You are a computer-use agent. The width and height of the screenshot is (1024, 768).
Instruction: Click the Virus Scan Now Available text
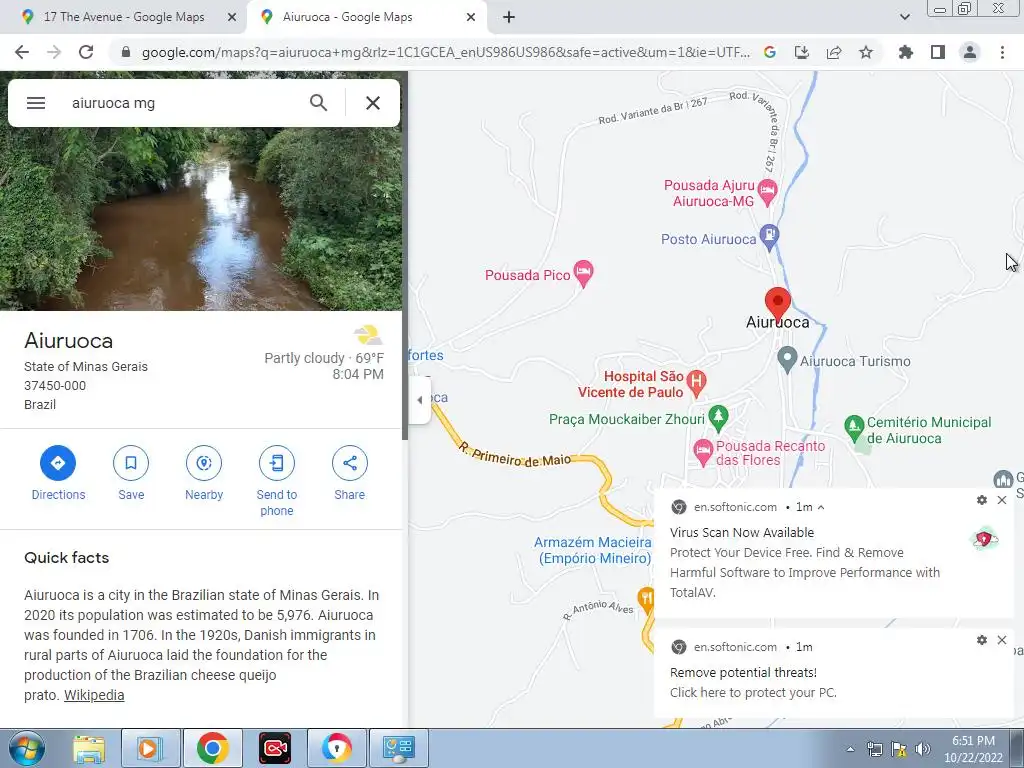tap(742, 532)
